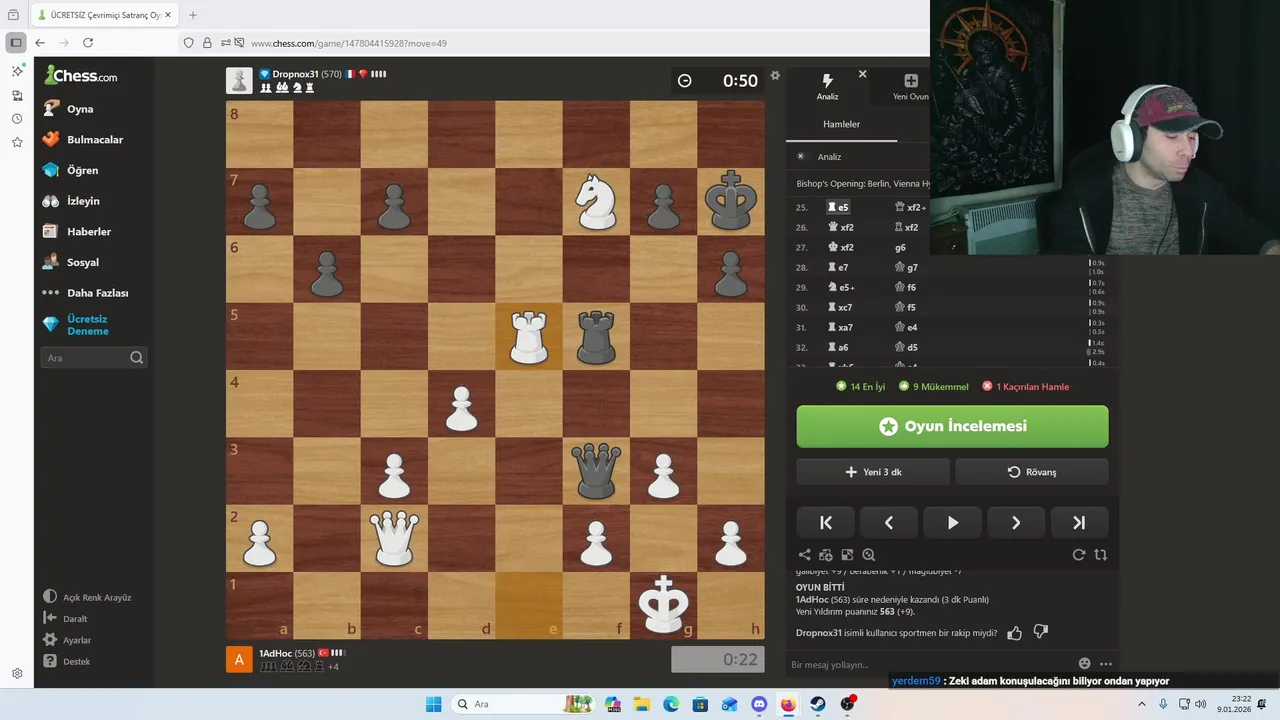The width and height of the screenshot is (1280, 720).
Task: Reload the page in browser
Action: pyautogui.click(x=88, y=43)
